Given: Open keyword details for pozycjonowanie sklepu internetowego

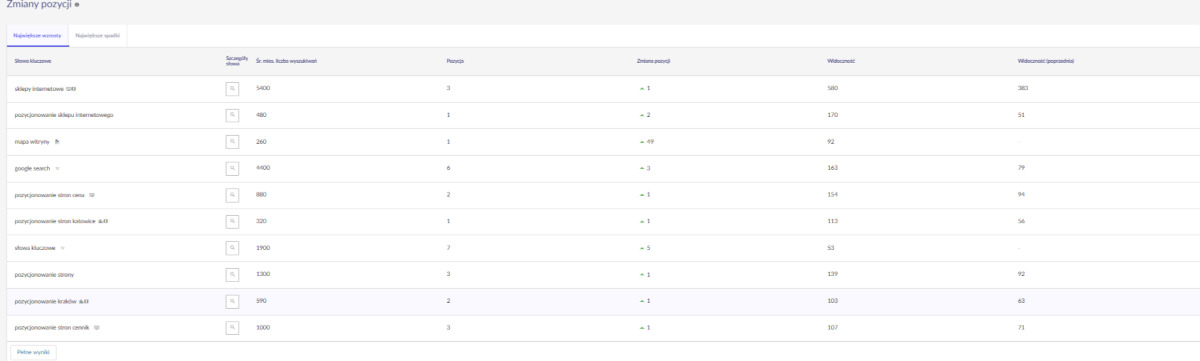Looking at the screenshot, I should [233, 115].
